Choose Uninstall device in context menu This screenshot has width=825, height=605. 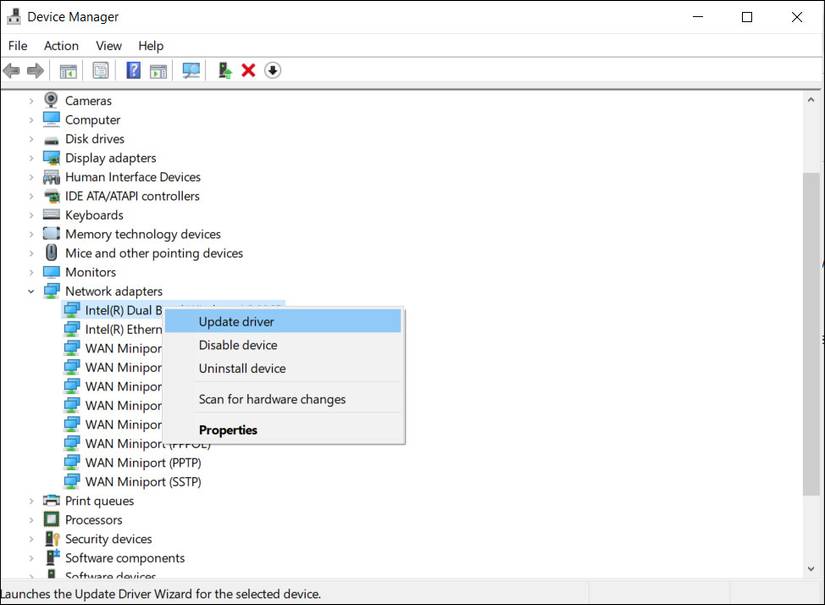tap(284, 368)
